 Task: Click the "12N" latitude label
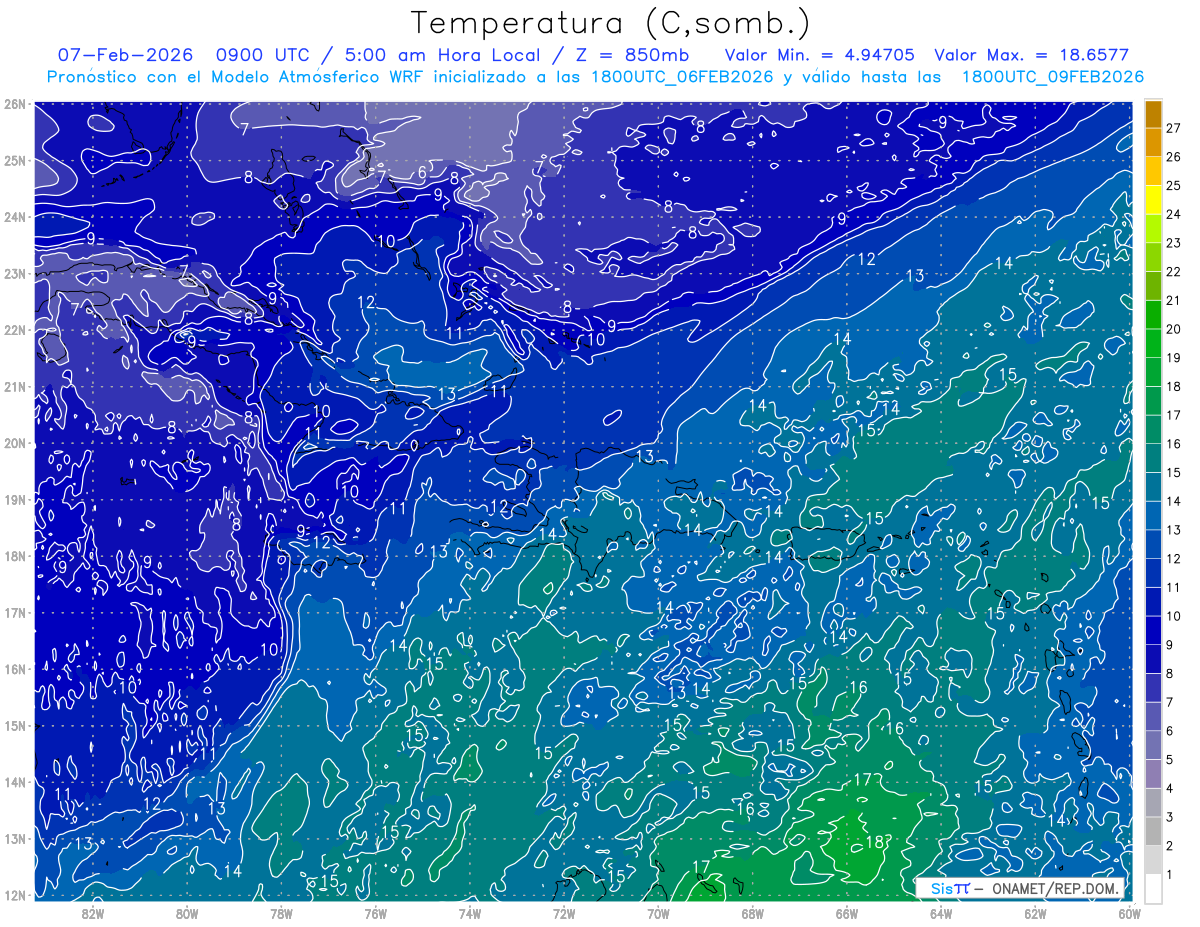(14, 895)
